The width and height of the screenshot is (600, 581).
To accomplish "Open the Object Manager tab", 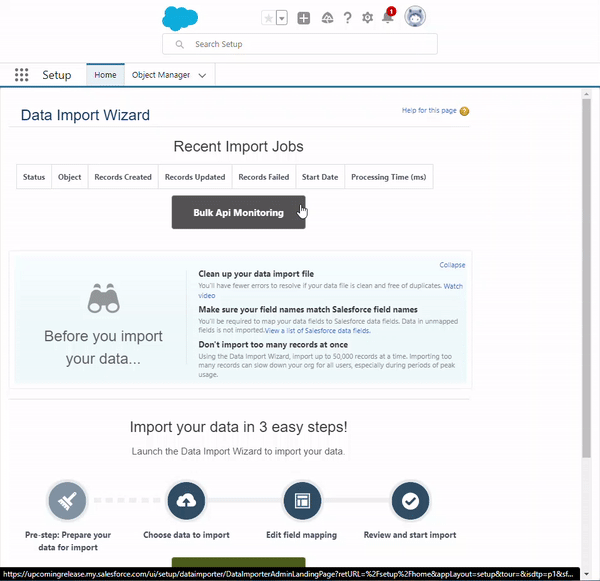I will click(161, 75).
